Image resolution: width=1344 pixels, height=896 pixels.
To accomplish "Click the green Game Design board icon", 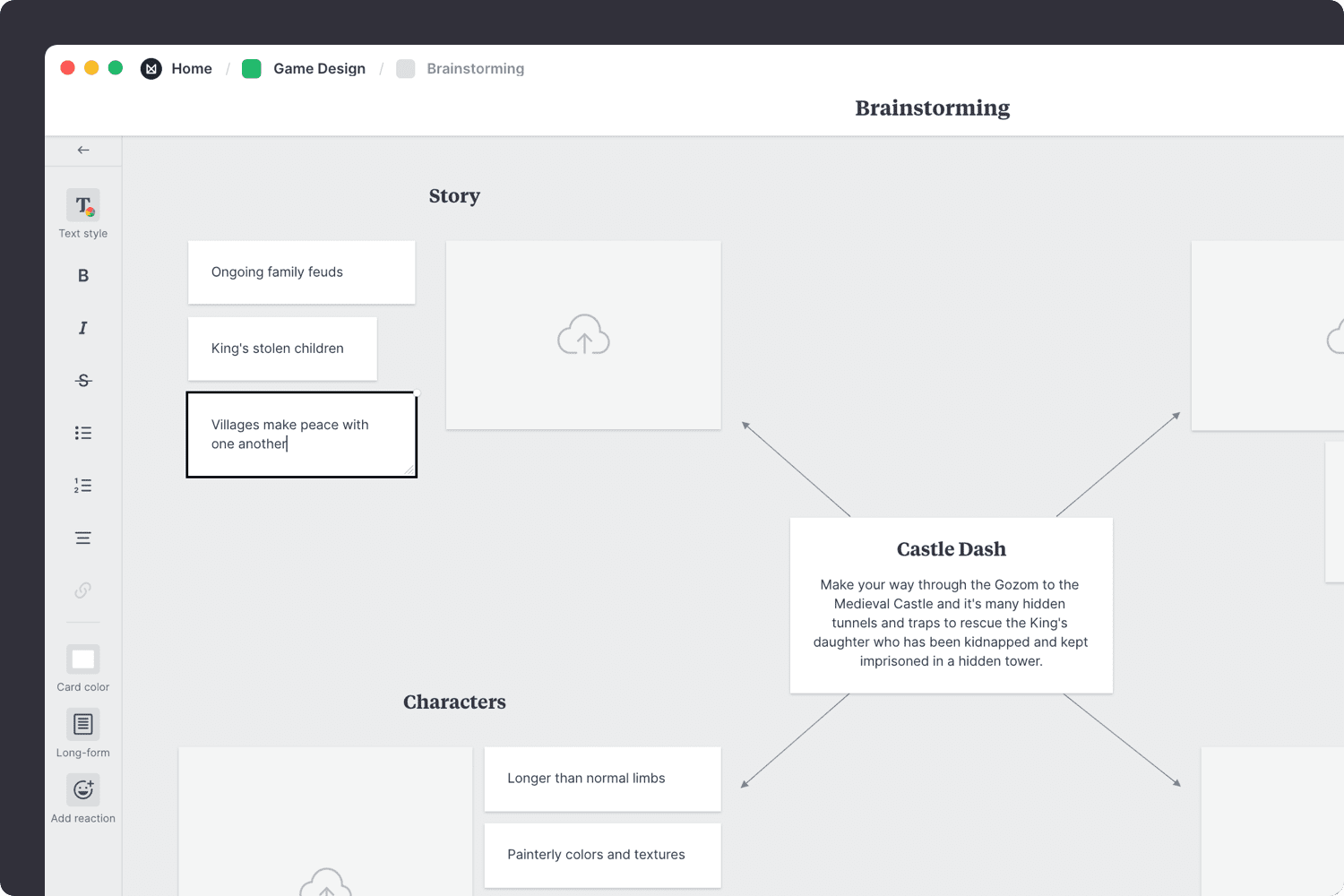I will coord(252,68).
